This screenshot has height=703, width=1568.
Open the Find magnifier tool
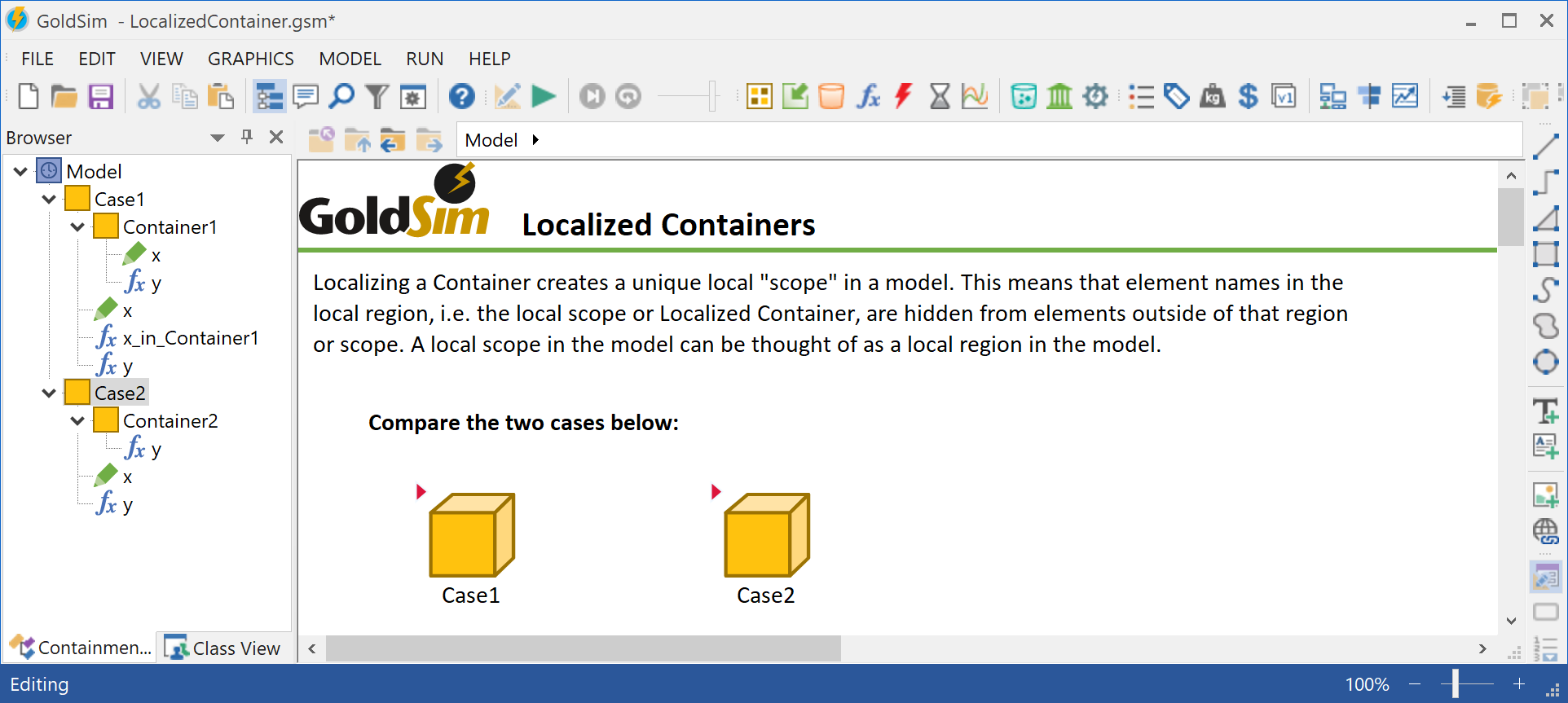[x=341, y=96]
